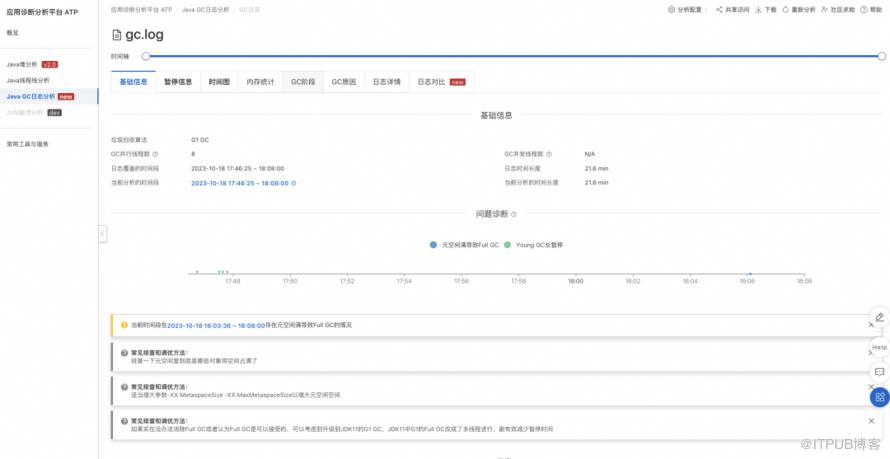Dismiss the bottom JDK11 tuning suggestion card
This screenshot has height=459, width=890.
[x=871, y=421]
